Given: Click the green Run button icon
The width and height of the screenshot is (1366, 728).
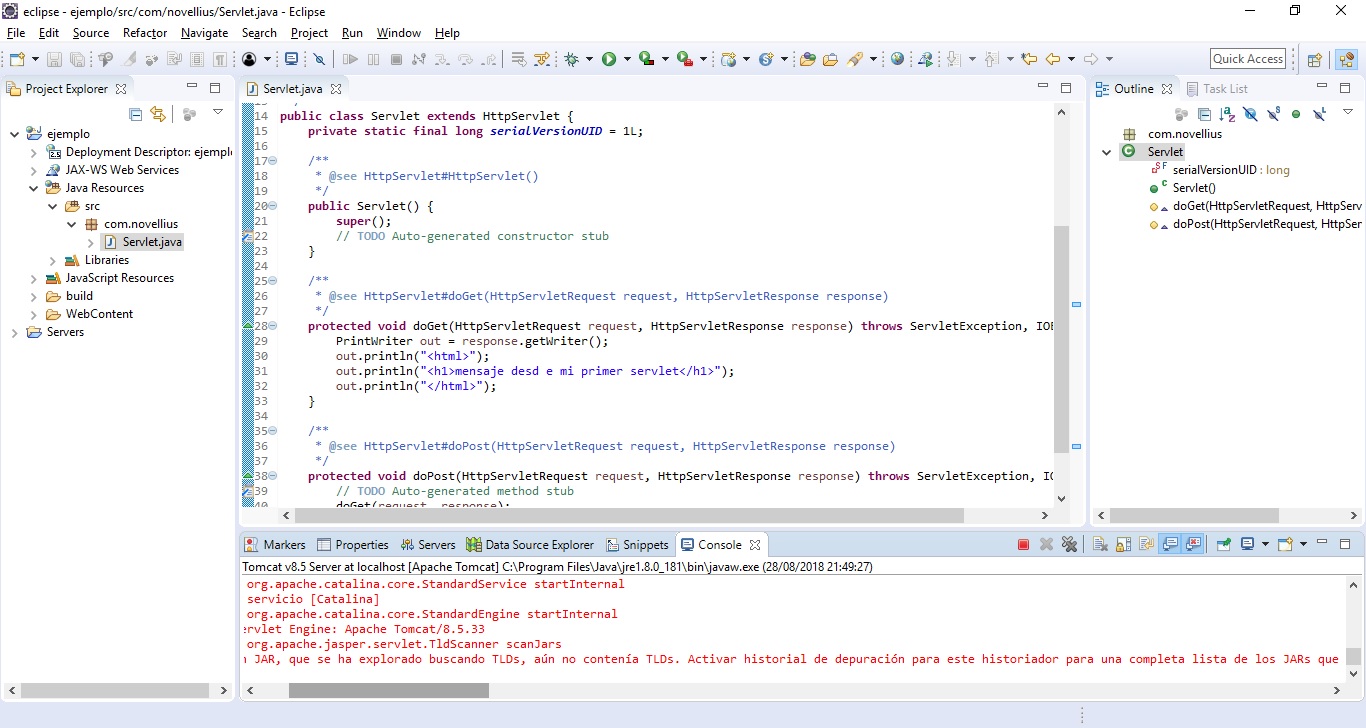Looking at the screenshot, I should pyautogui.click(x=608, y=59).
